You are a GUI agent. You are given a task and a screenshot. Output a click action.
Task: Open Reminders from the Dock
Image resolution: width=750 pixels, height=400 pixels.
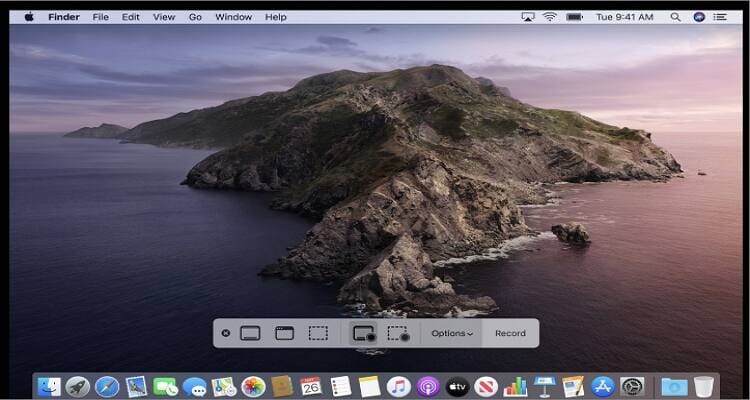pos(341,386)
